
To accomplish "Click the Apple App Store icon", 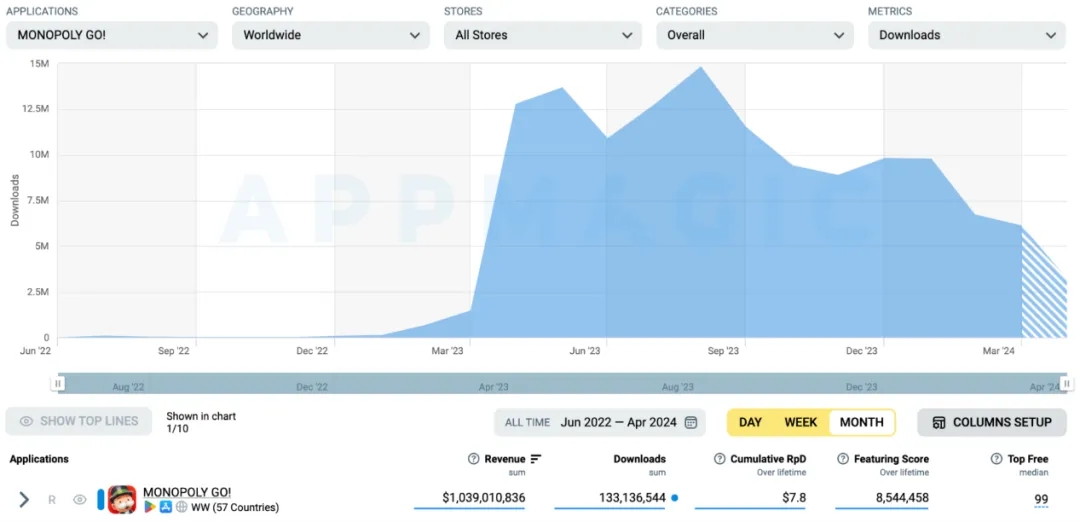I will [x=165, y=508].
